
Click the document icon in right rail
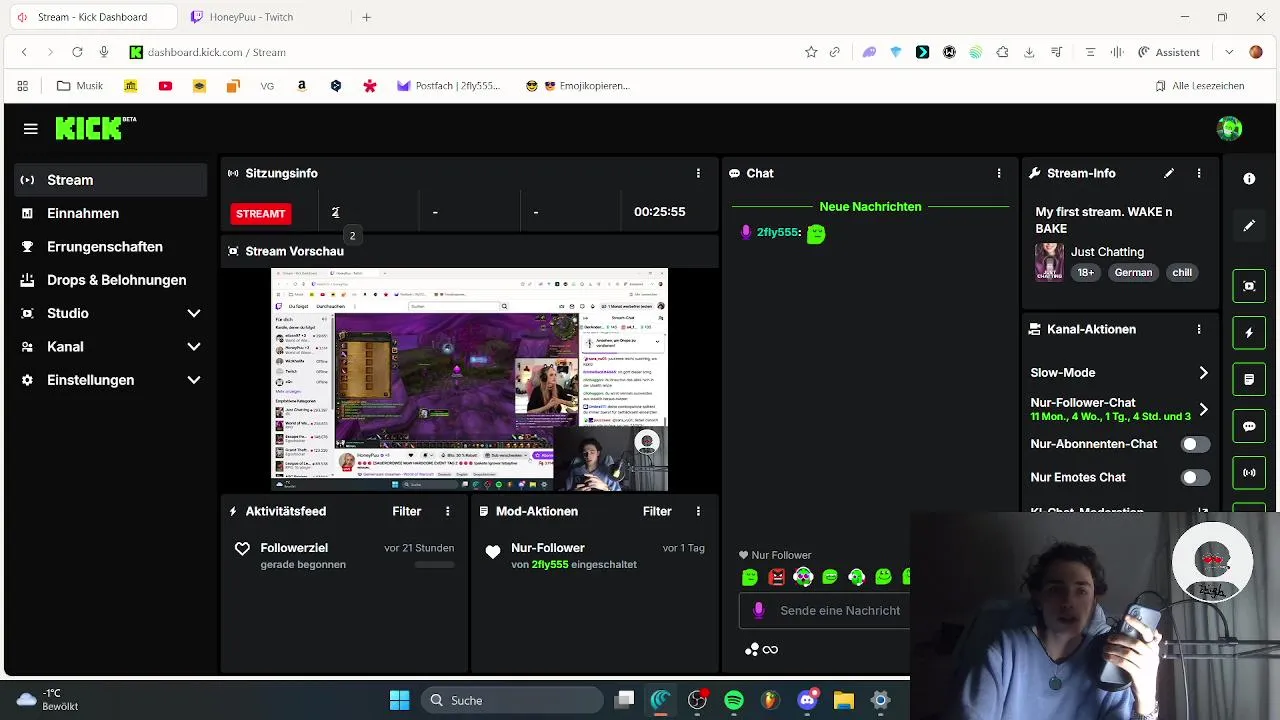point(1249,380)
